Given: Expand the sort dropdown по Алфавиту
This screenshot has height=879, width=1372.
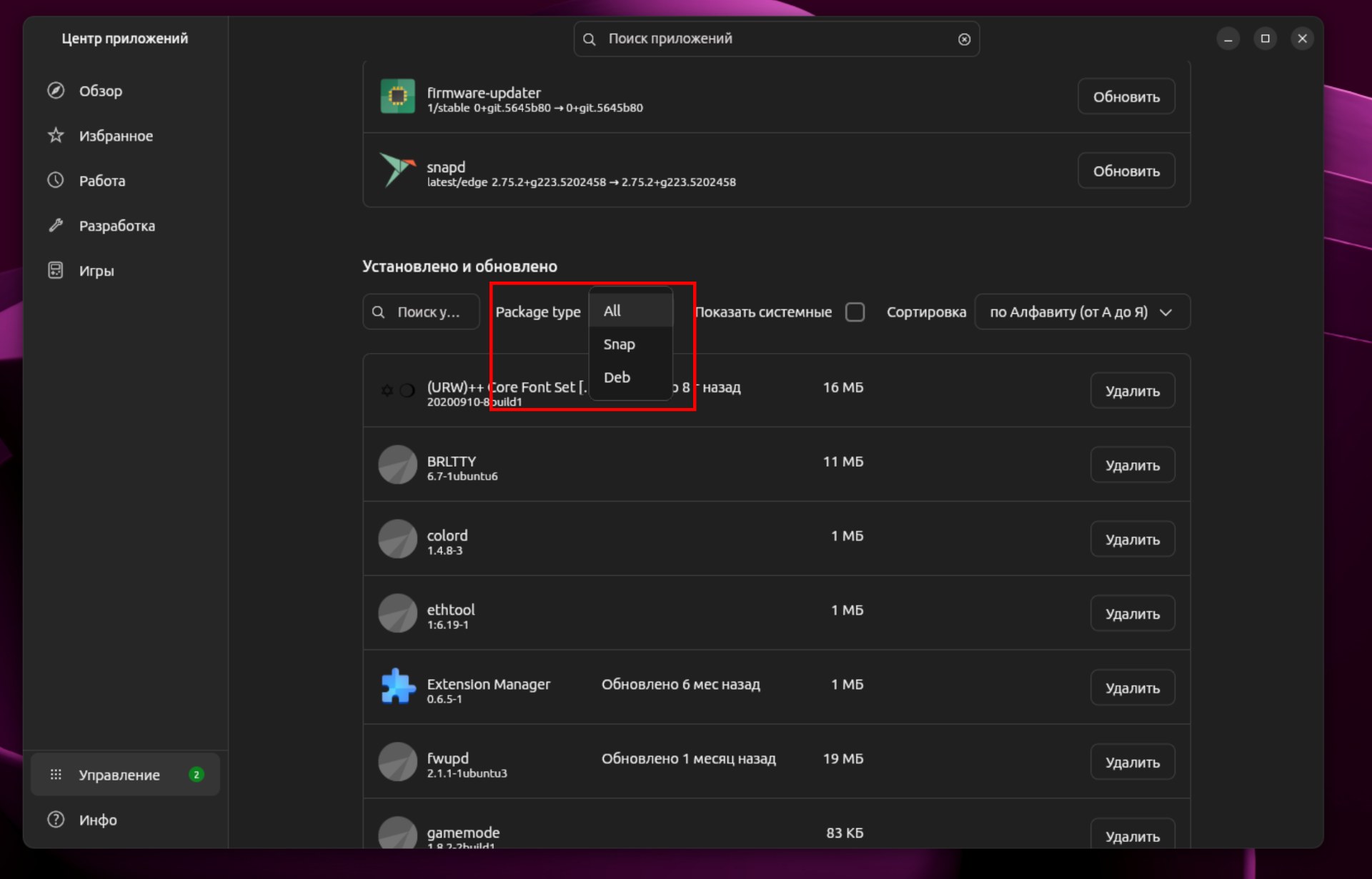Looking at the screenshot, I should point(1082,312).
